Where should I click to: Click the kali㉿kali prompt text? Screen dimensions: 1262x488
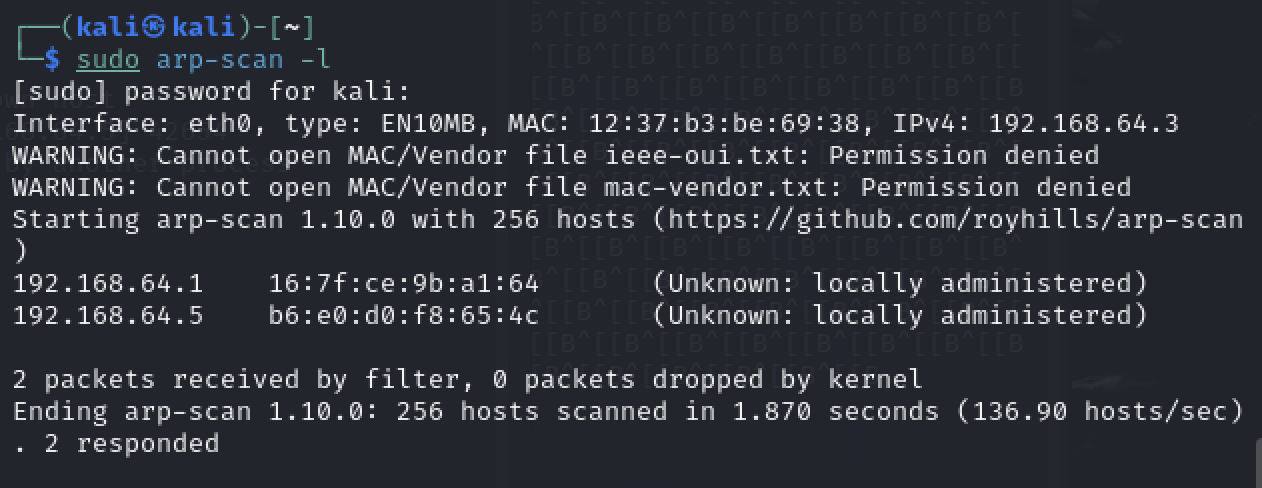[171, 26]
